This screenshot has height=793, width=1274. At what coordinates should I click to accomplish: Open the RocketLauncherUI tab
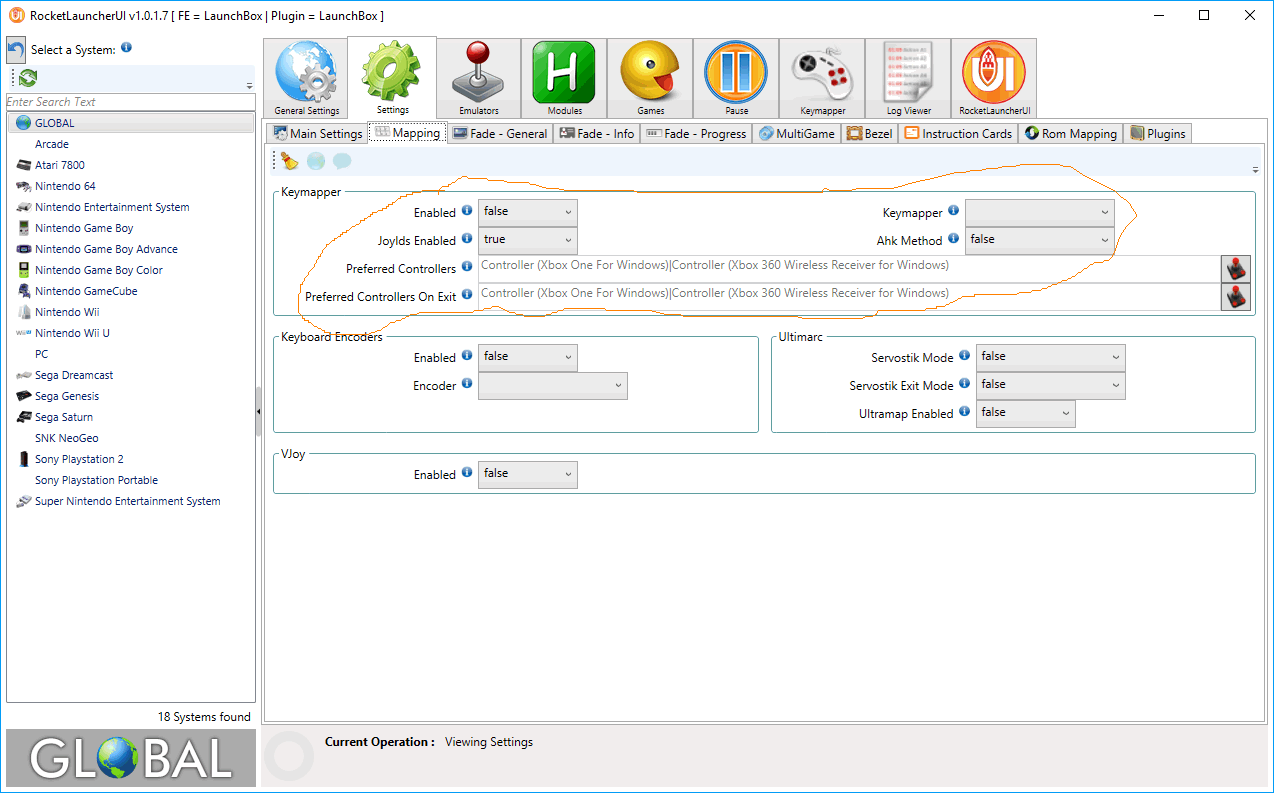coord(995,78)
